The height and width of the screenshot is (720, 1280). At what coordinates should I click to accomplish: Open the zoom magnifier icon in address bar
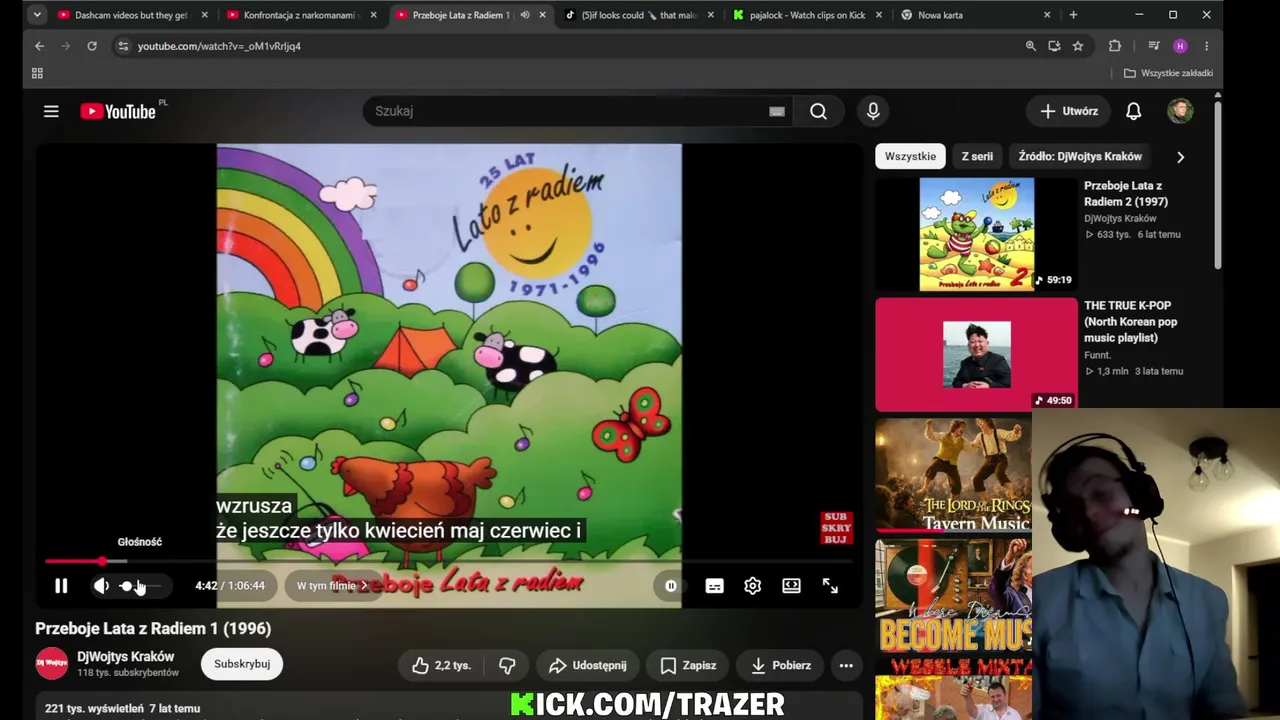(x=1030, y=46)
